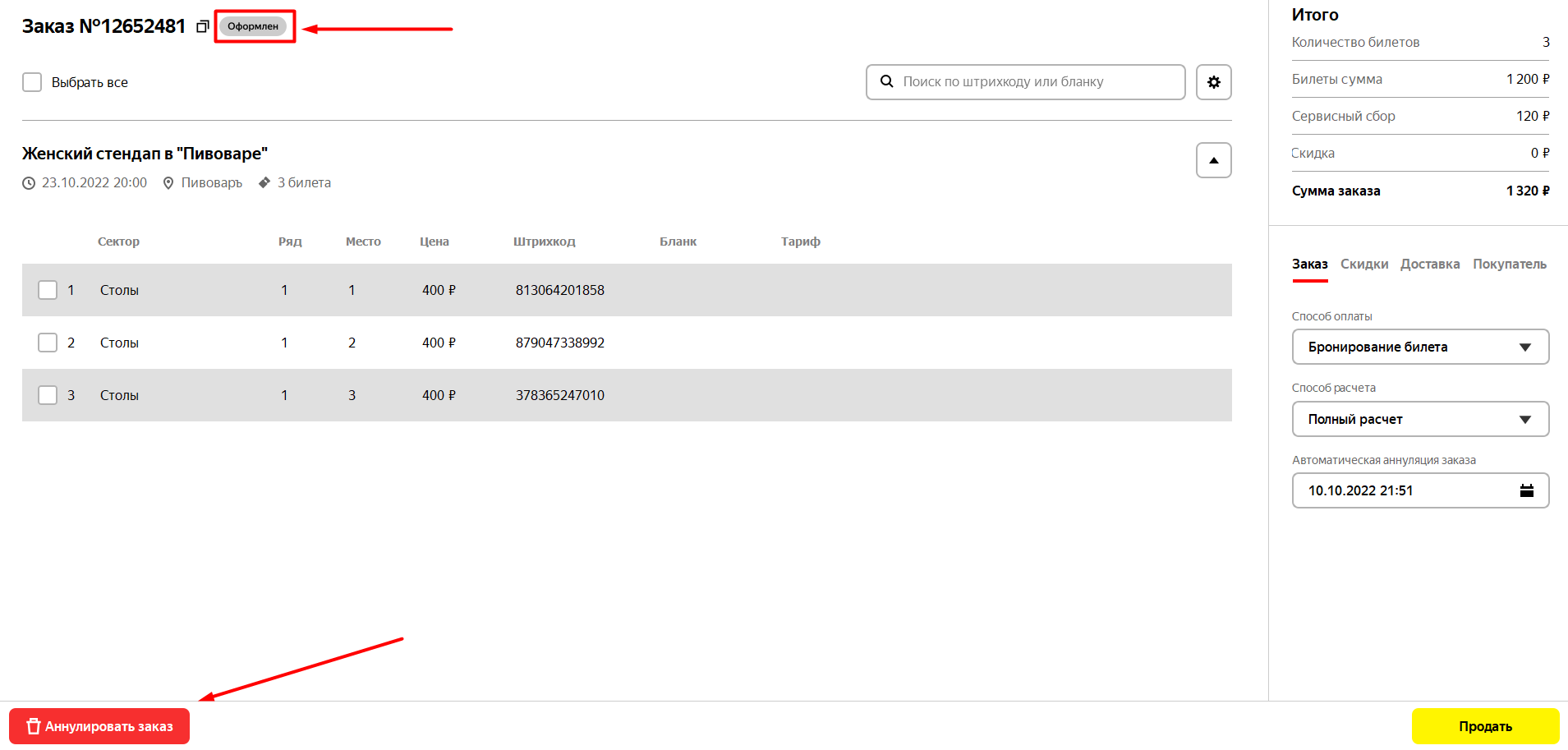Open calendar picker for auto-cancellation date
1568x750 pixels.
click(1526, 490)
